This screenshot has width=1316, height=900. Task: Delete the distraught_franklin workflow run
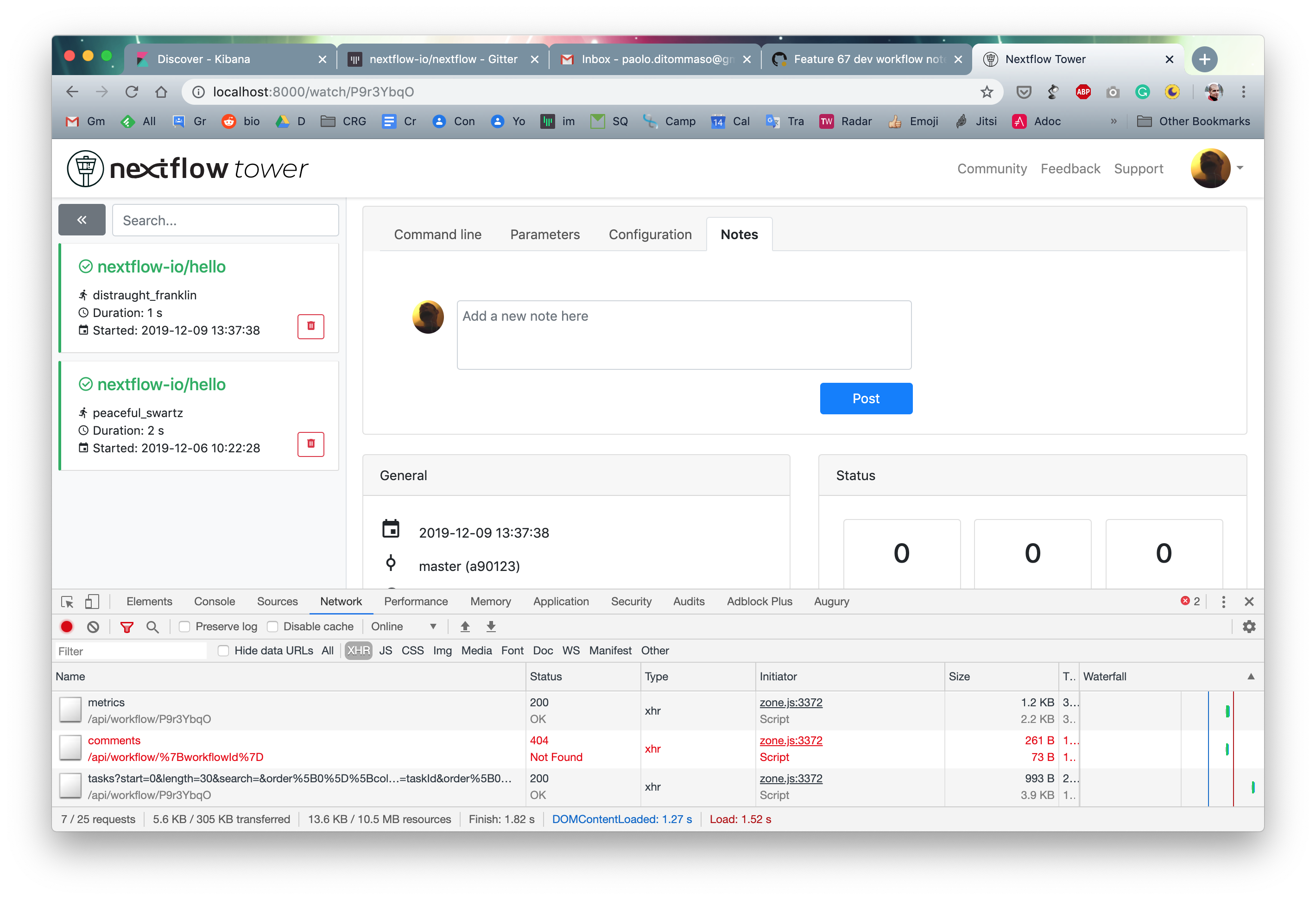[x=310, y=326]
